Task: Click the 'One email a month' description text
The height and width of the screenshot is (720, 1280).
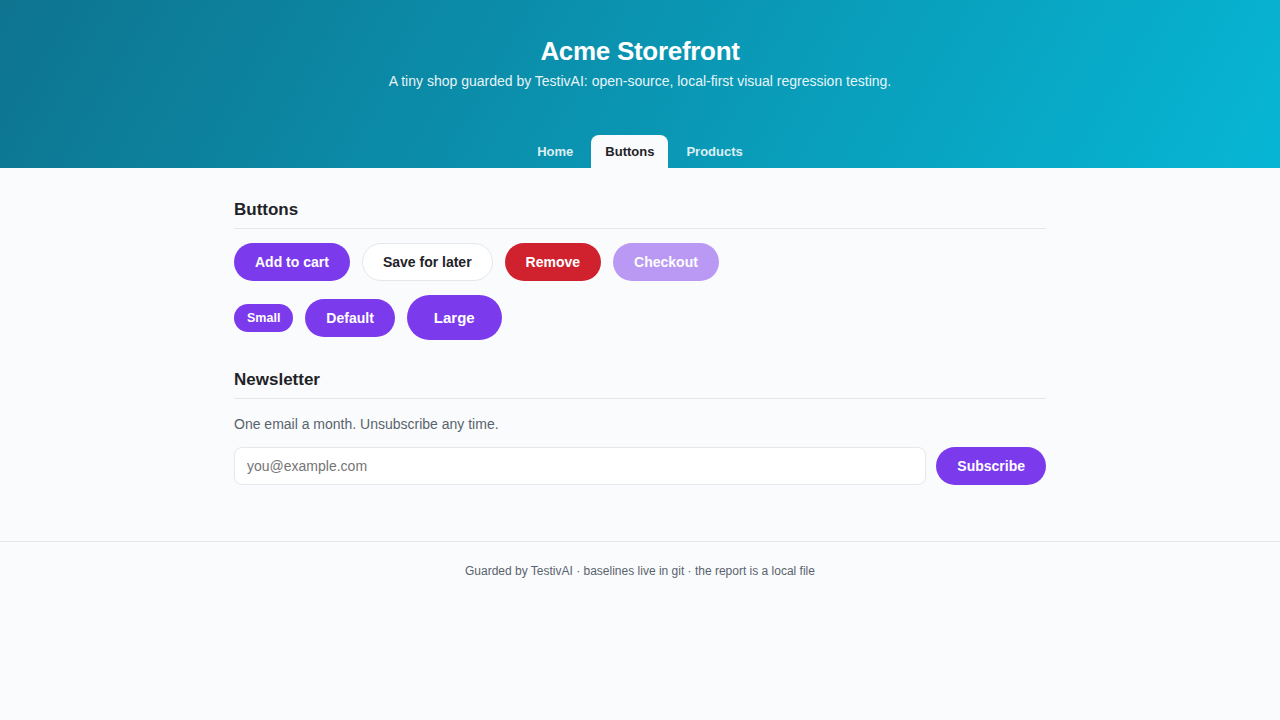Action: (366, 424)
